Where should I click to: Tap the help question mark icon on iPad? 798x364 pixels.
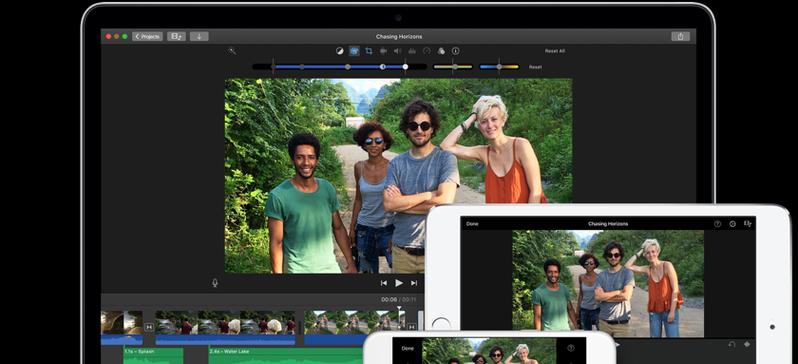point(717,224)
